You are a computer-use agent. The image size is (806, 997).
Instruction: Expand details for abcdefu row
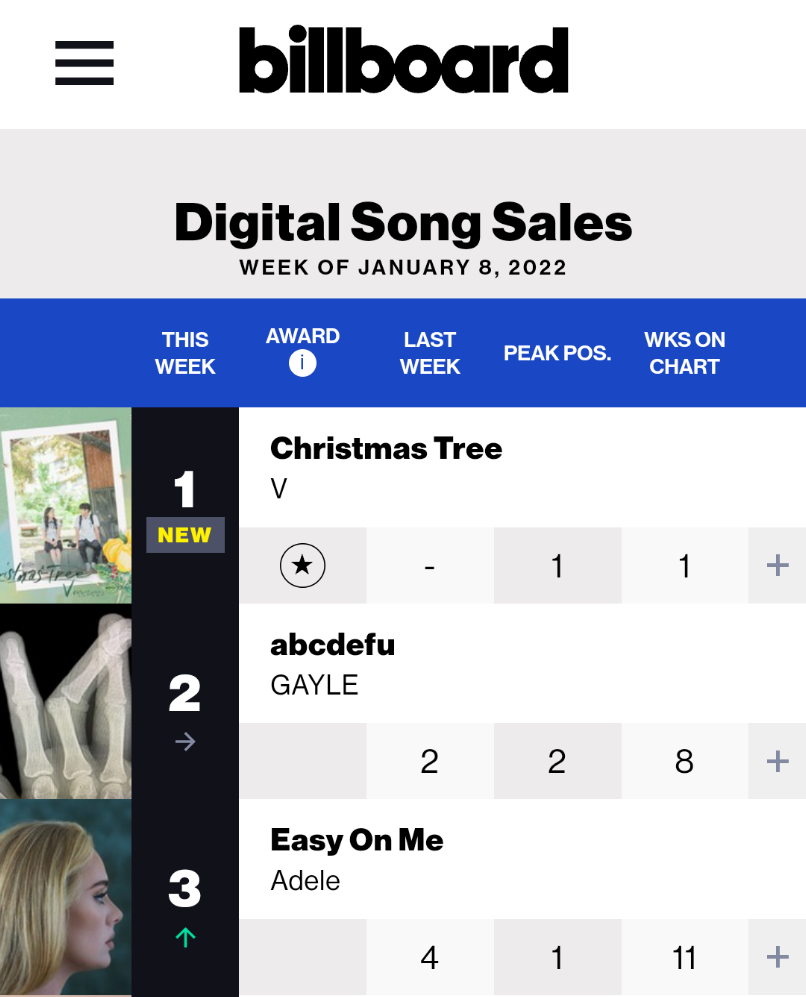777,762
